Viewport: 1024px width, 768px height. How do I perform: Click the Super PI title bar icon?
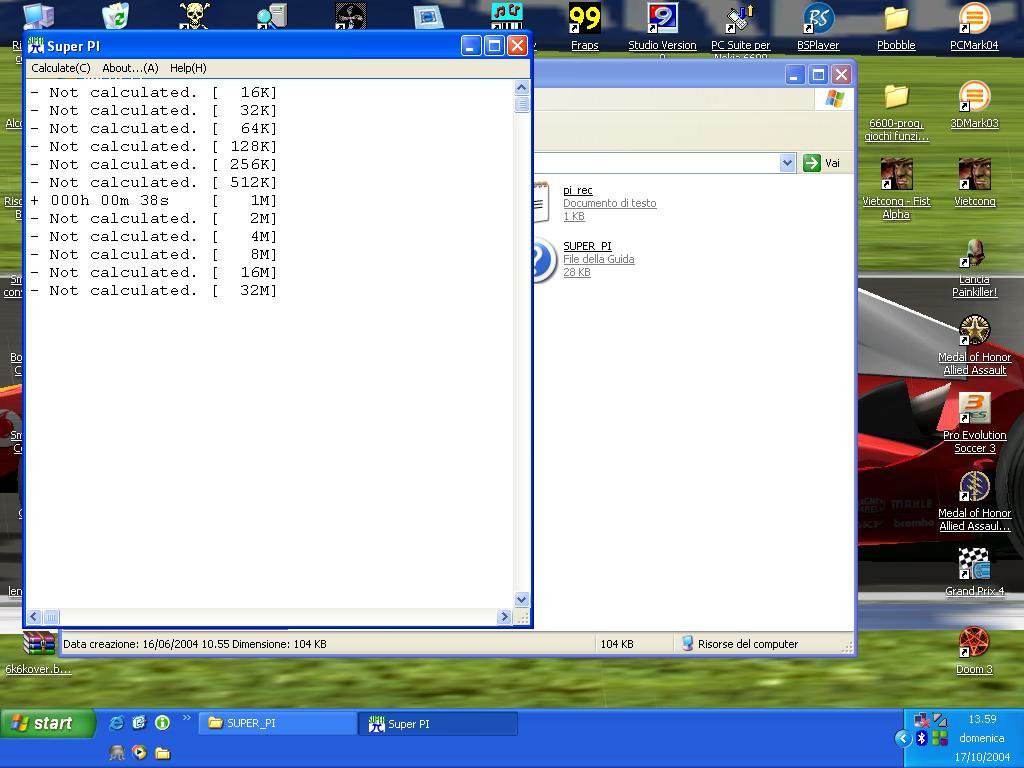pyautogui.click(x=35, y=46)
